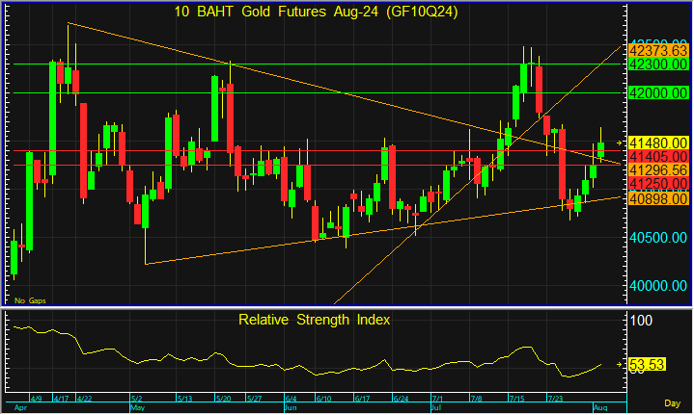Click the Relative Strength Index panel title
This screenshot has width=694, height=415.
[x=314, y=319]
